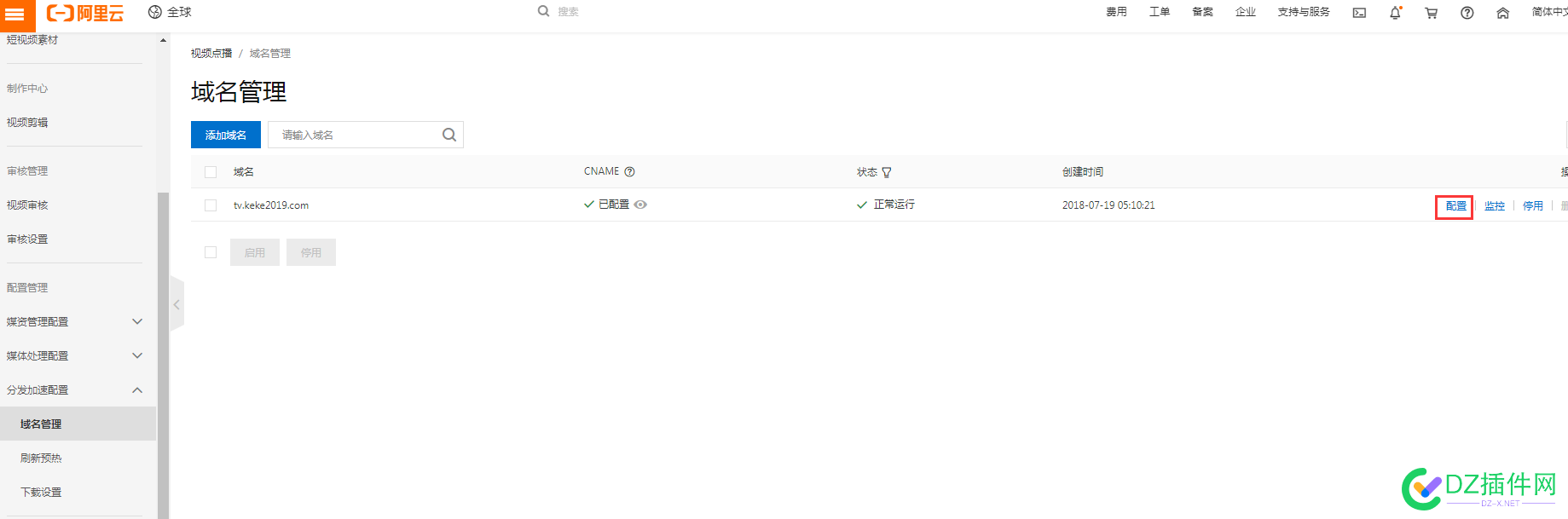
Task: Open the global region selector
Action: 170,12
